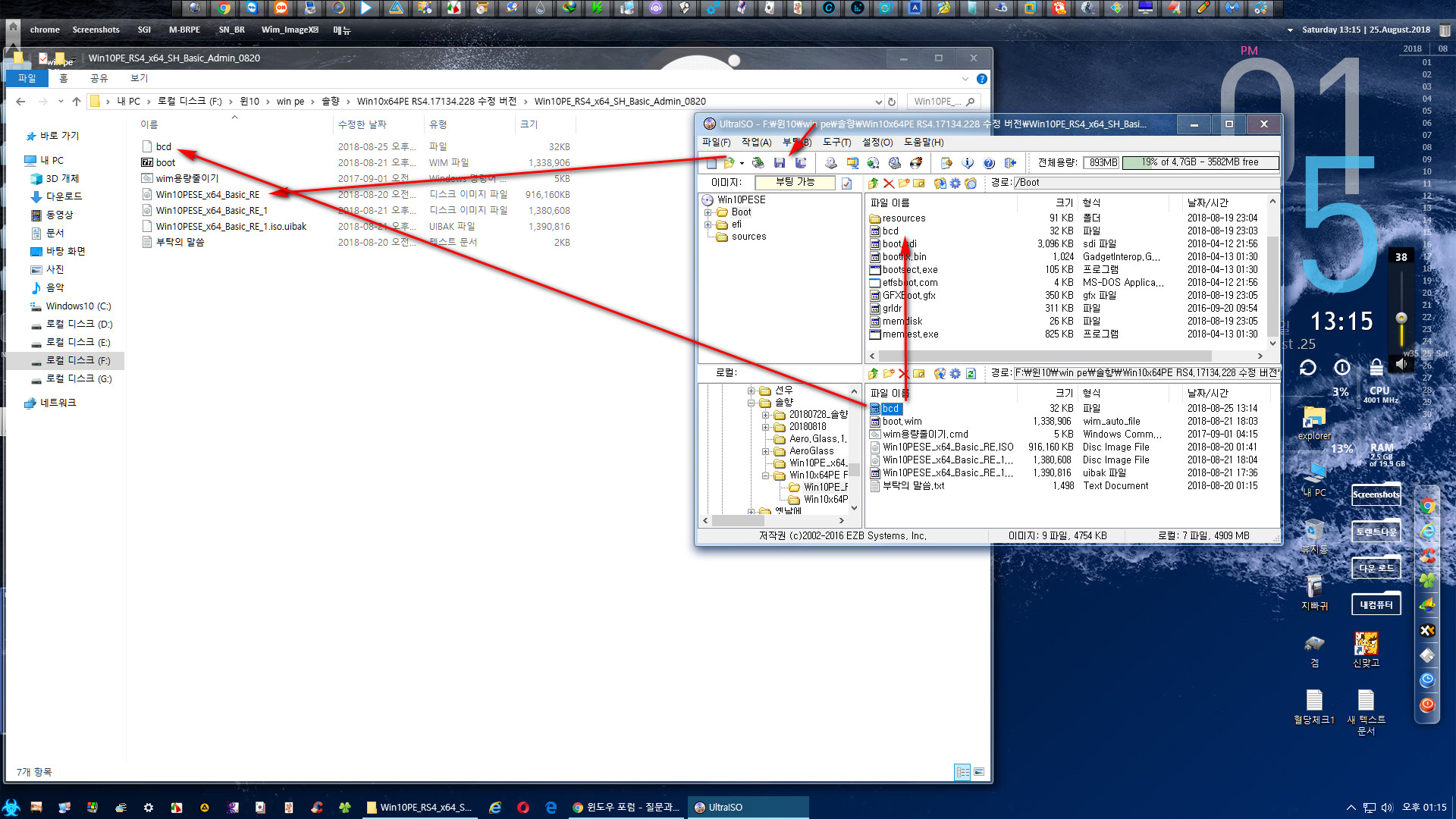
Task: Click the Open file icon in UltraISO toolbar
Action: [x=729, y=163]
